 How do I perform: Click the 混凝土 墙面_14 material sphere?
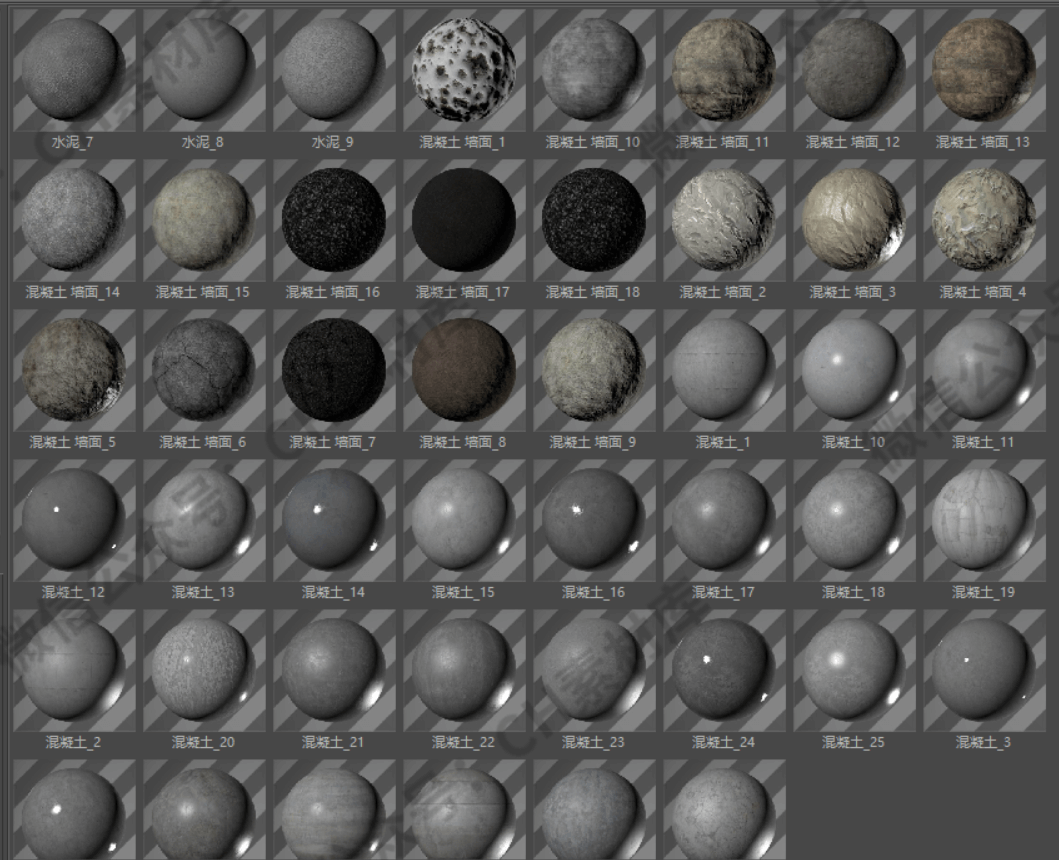pos(74,219)
